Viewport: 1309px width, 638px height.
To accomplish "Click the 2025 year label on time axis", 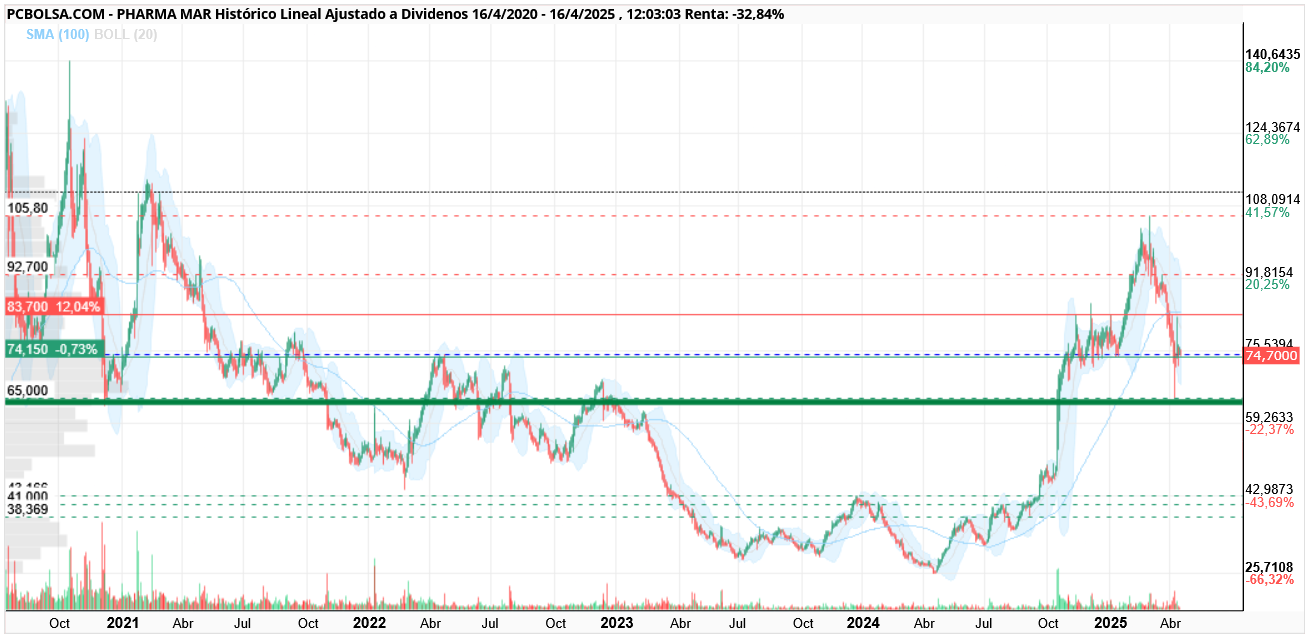I will (x=1111, y=623).
